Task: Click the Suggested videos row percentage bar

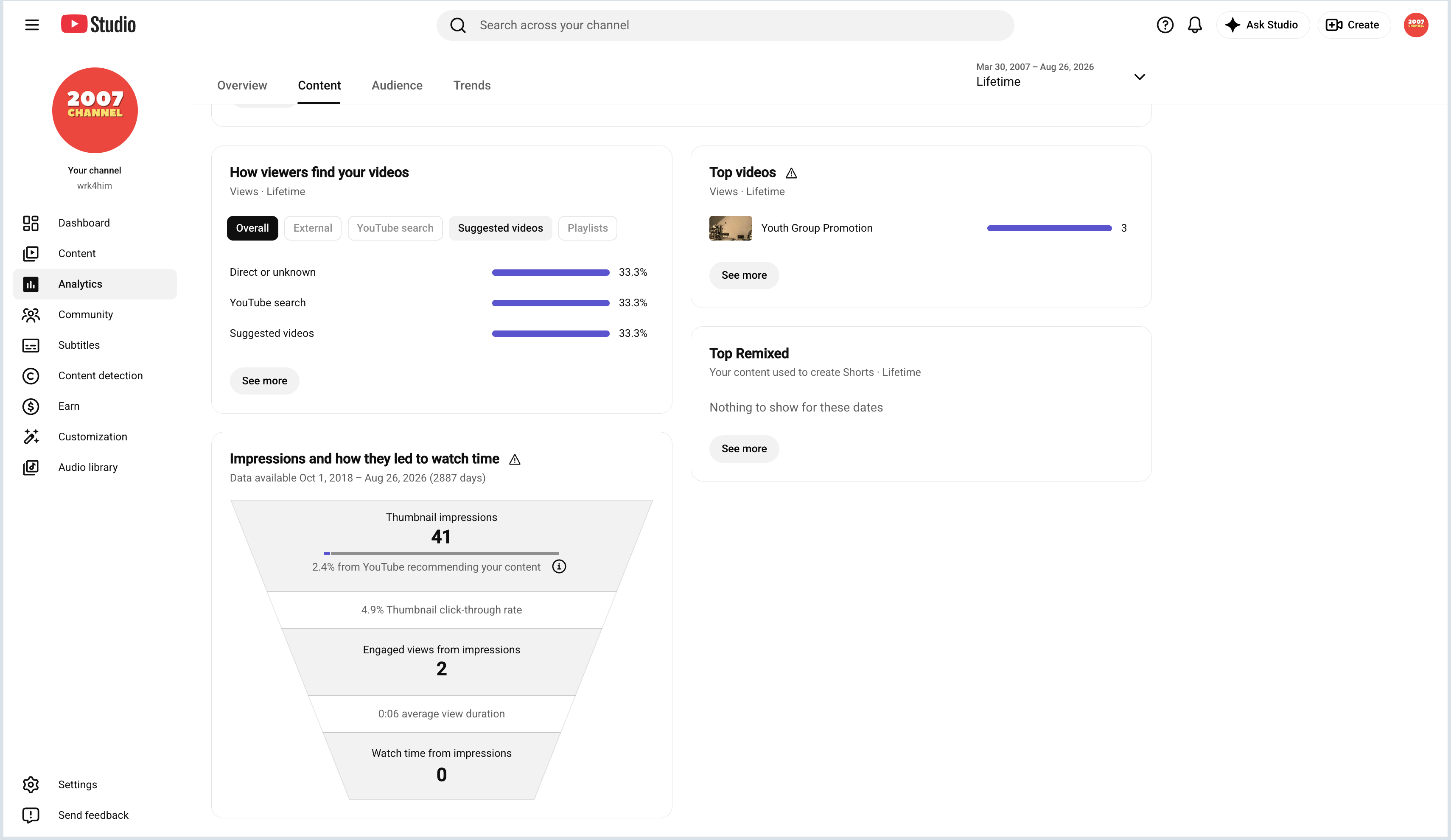Action: pyautogui.click(x=550, y=333)
